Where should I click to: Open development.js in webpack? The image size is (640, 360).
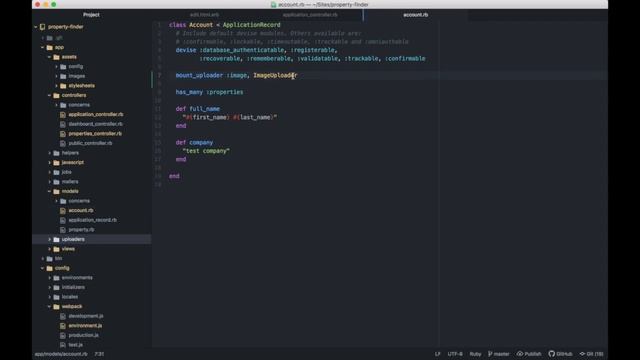tap(86, 316)
